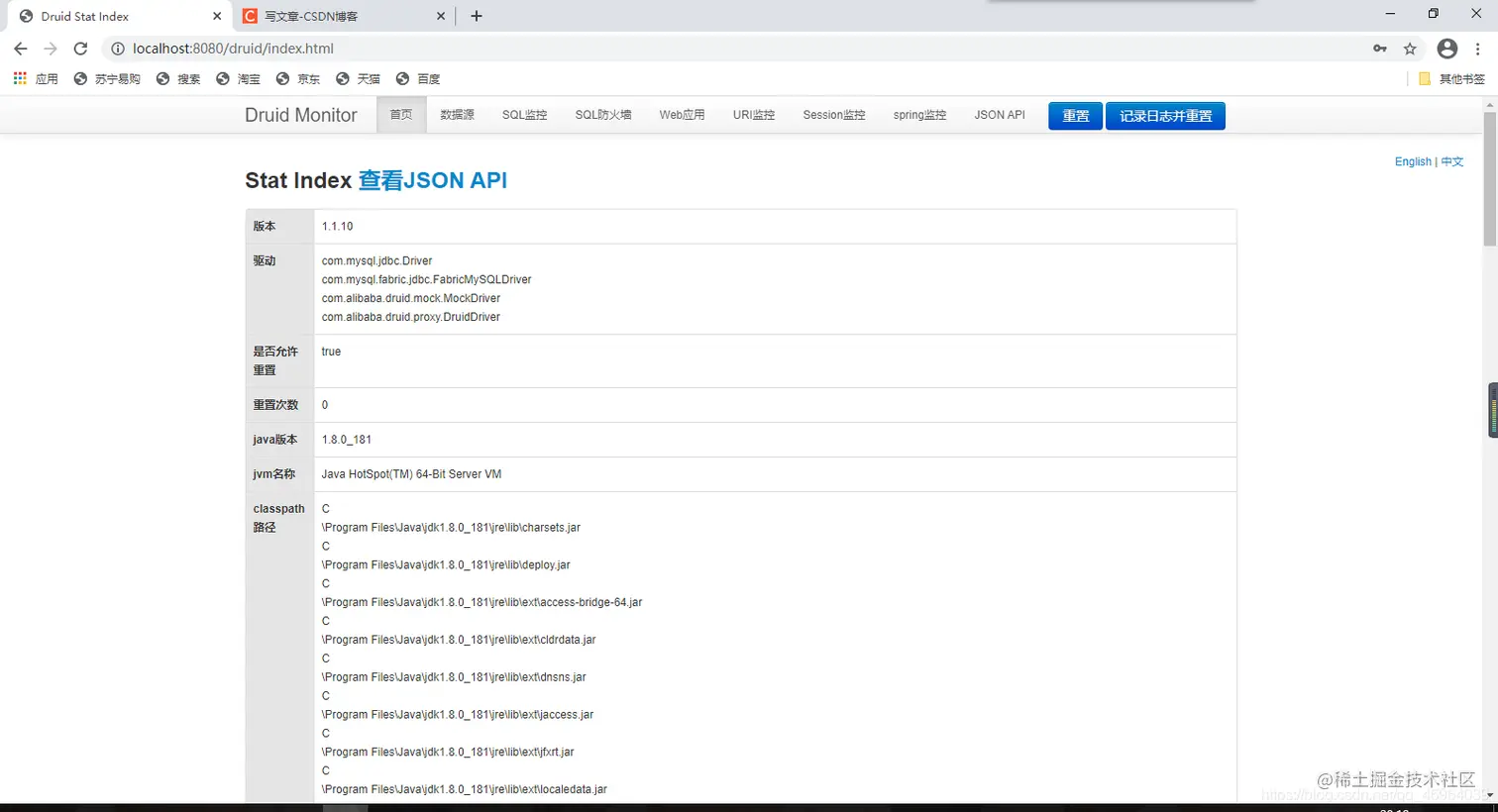Select the 首页 navigation item
1498x812 pixels.
pyautogui.click(x=401, y=115)
